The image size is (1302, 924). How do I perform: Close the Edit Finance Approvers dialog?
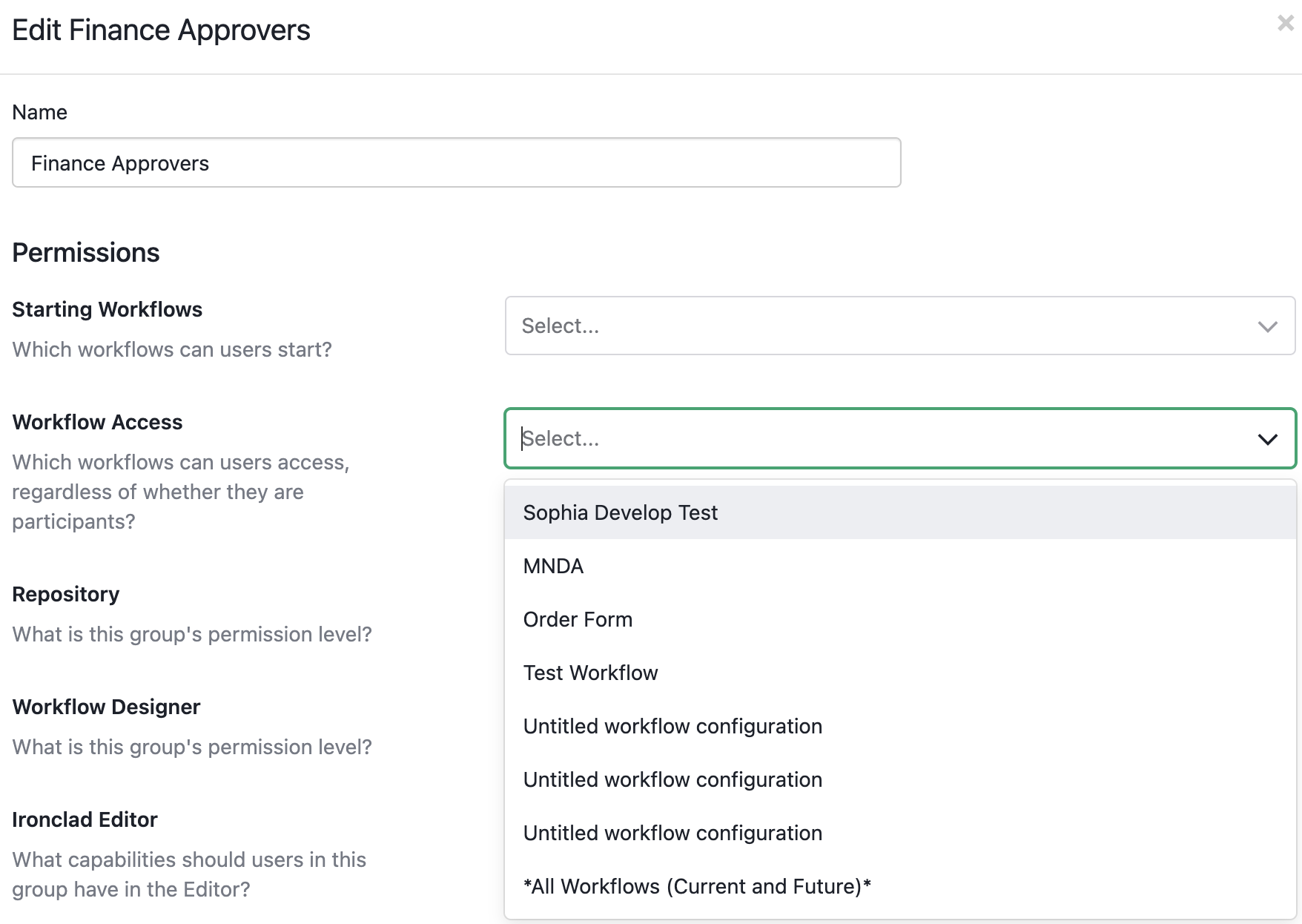tap(1286, 24)
